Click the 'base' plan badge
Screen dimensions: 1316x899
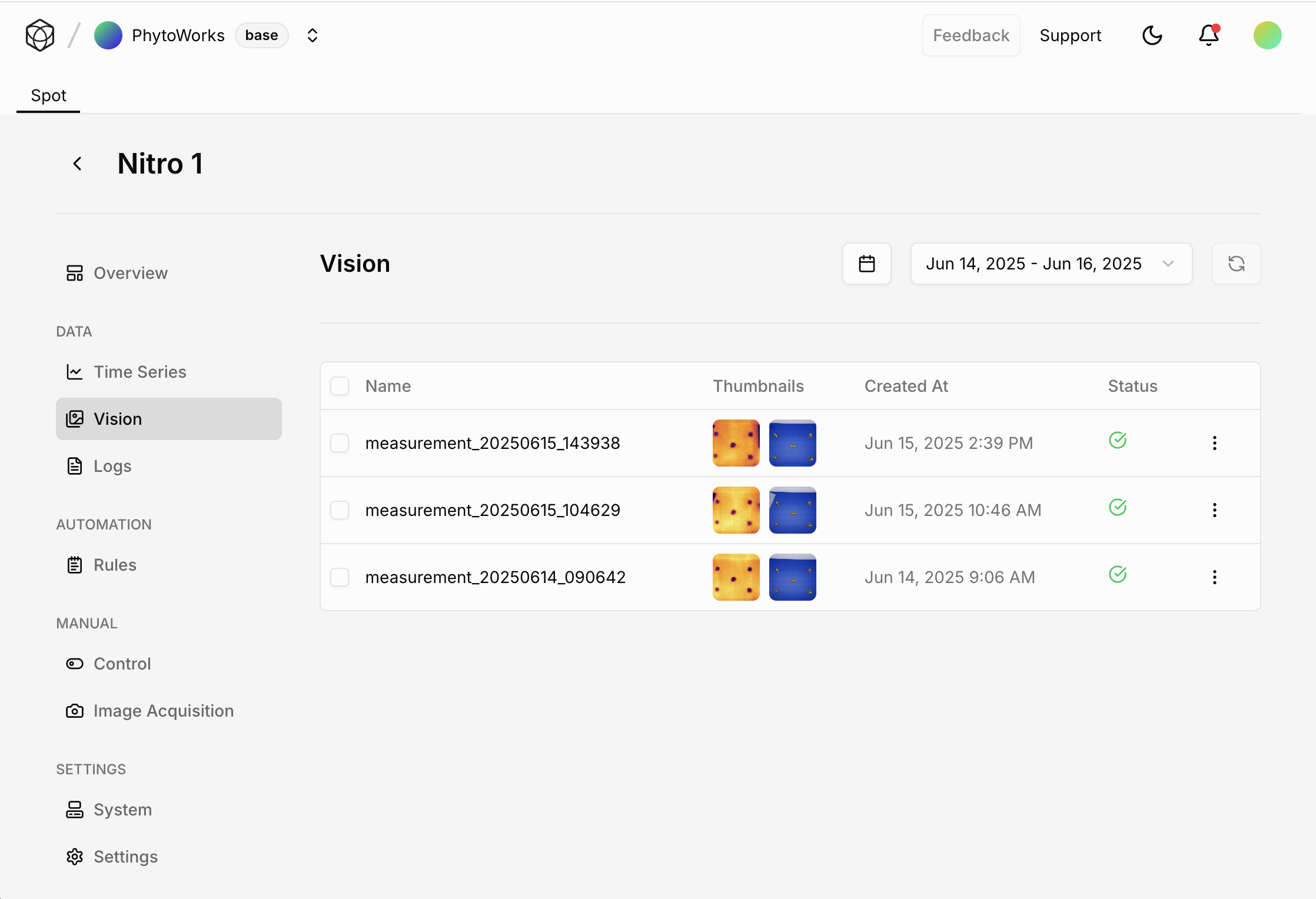(x=262, y=35)
